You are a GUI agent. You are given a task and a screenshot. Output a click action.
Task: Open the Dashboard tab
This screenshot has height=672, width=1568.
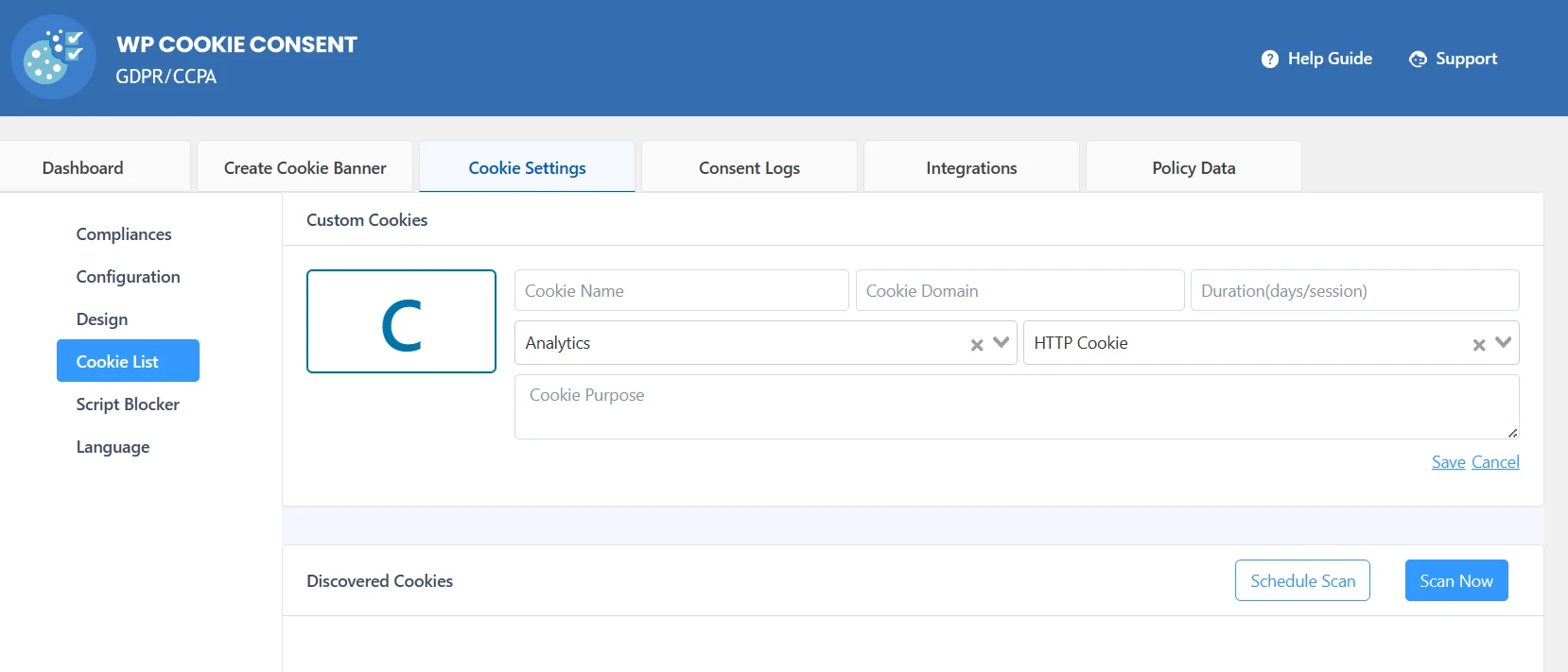point(95,166)
